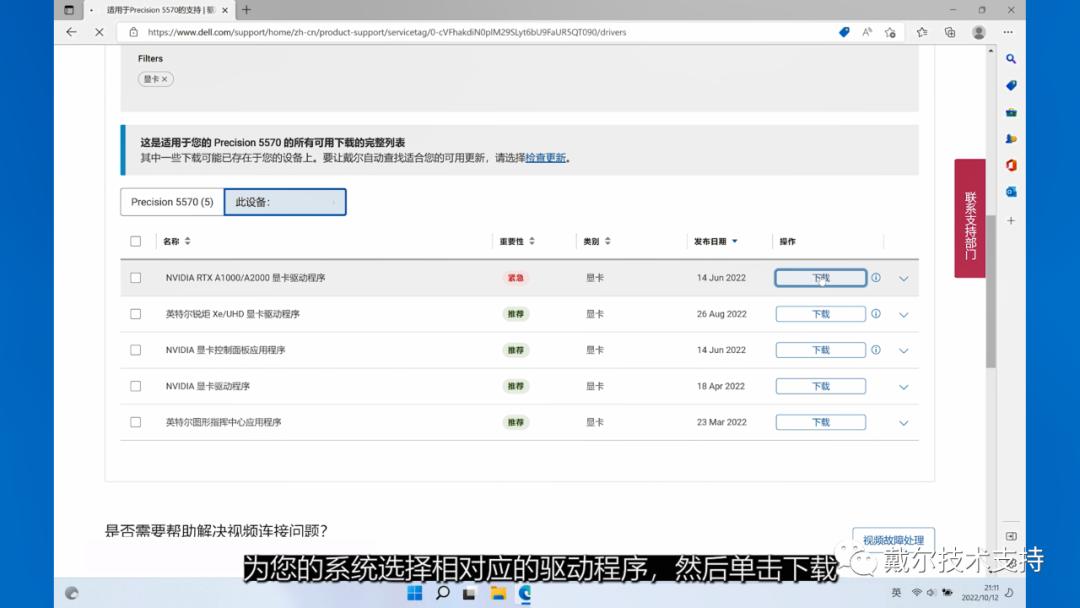
Task: Select the header checkbox to choose all drivers
Action: [x=136, y=240]
